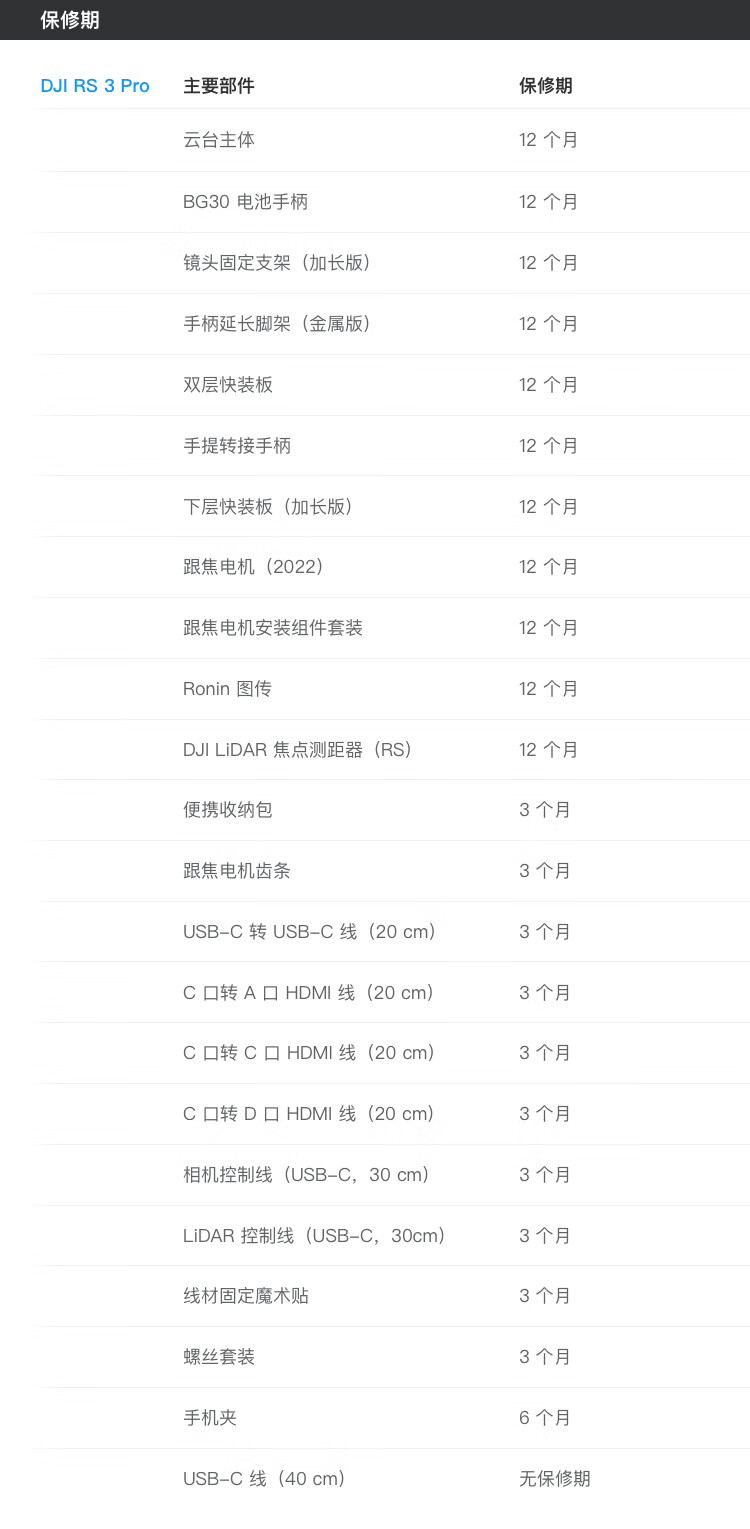750x1529 pixels.
Task: Click 6 个月 warranty for 手机夹
Action: coord(545,1418)
